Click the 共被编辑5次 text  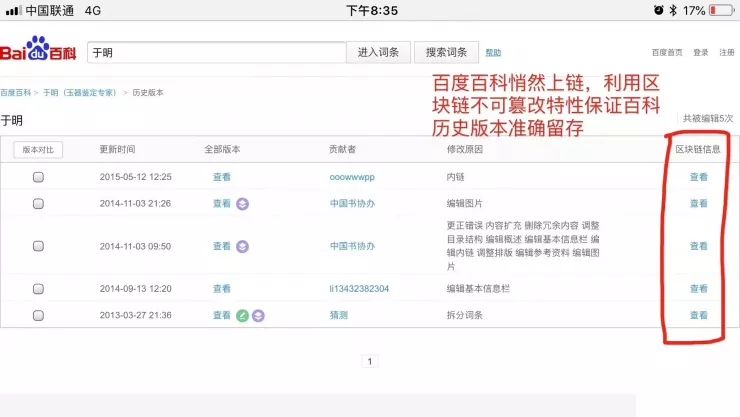coord(708,118)
